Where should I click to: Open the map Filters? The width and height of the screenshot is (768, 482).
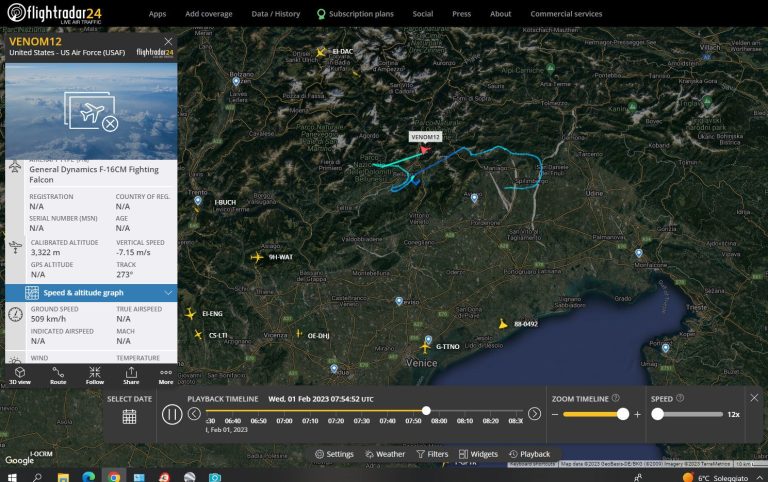point(432,454)
